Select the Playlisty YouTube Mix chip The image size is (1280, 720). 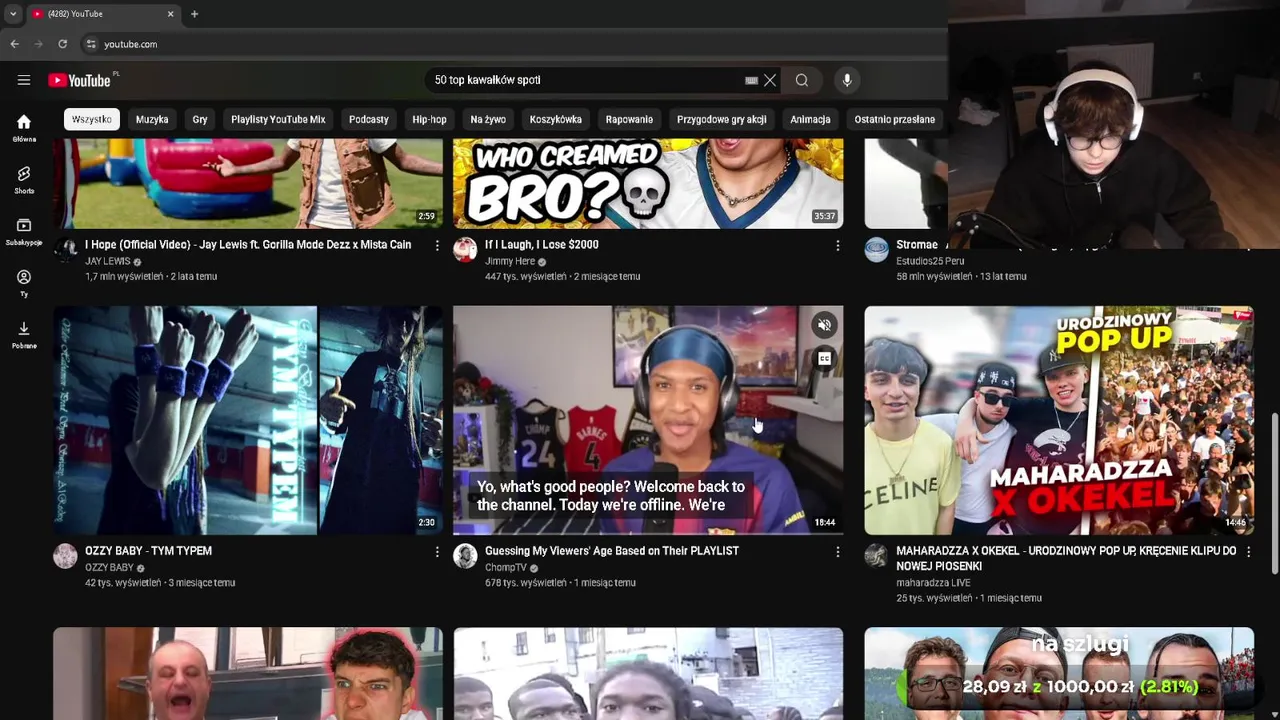point(278,119)
